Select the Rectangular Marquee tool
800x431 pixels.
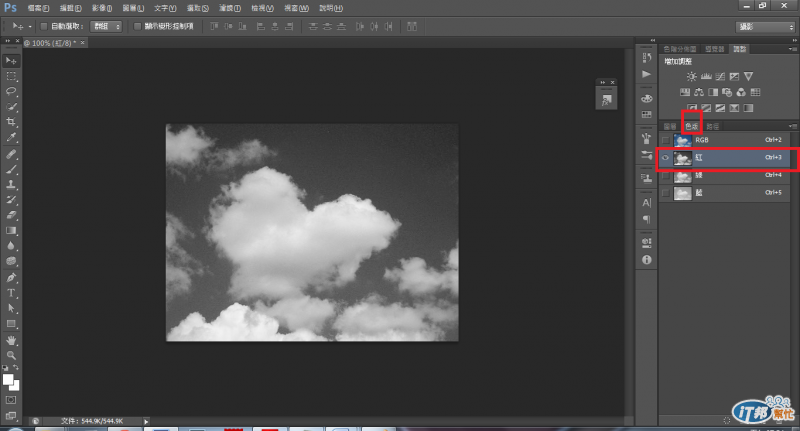click(x=11, y=77)
